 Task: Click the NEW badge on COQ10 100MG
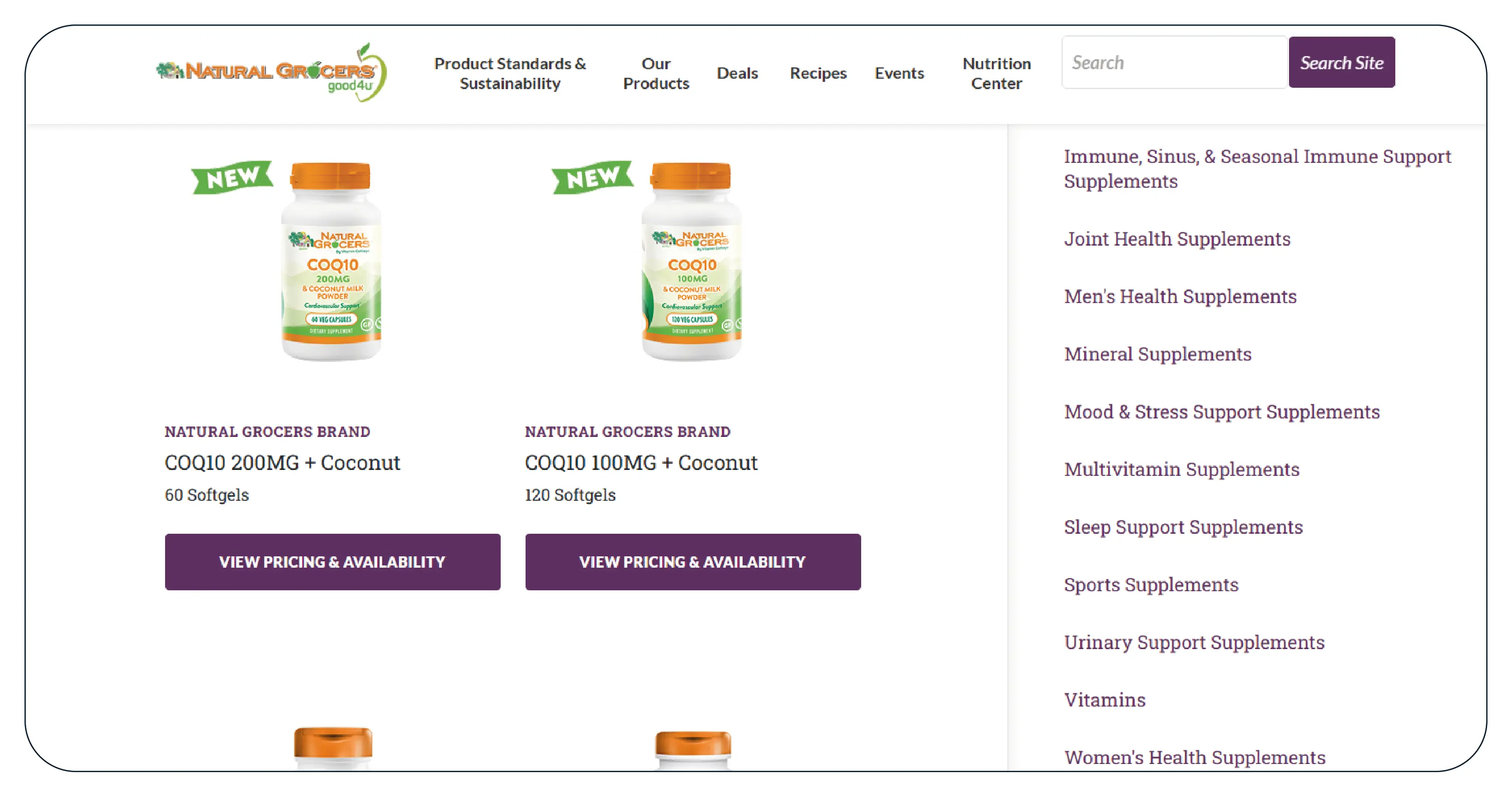point(593,177)
